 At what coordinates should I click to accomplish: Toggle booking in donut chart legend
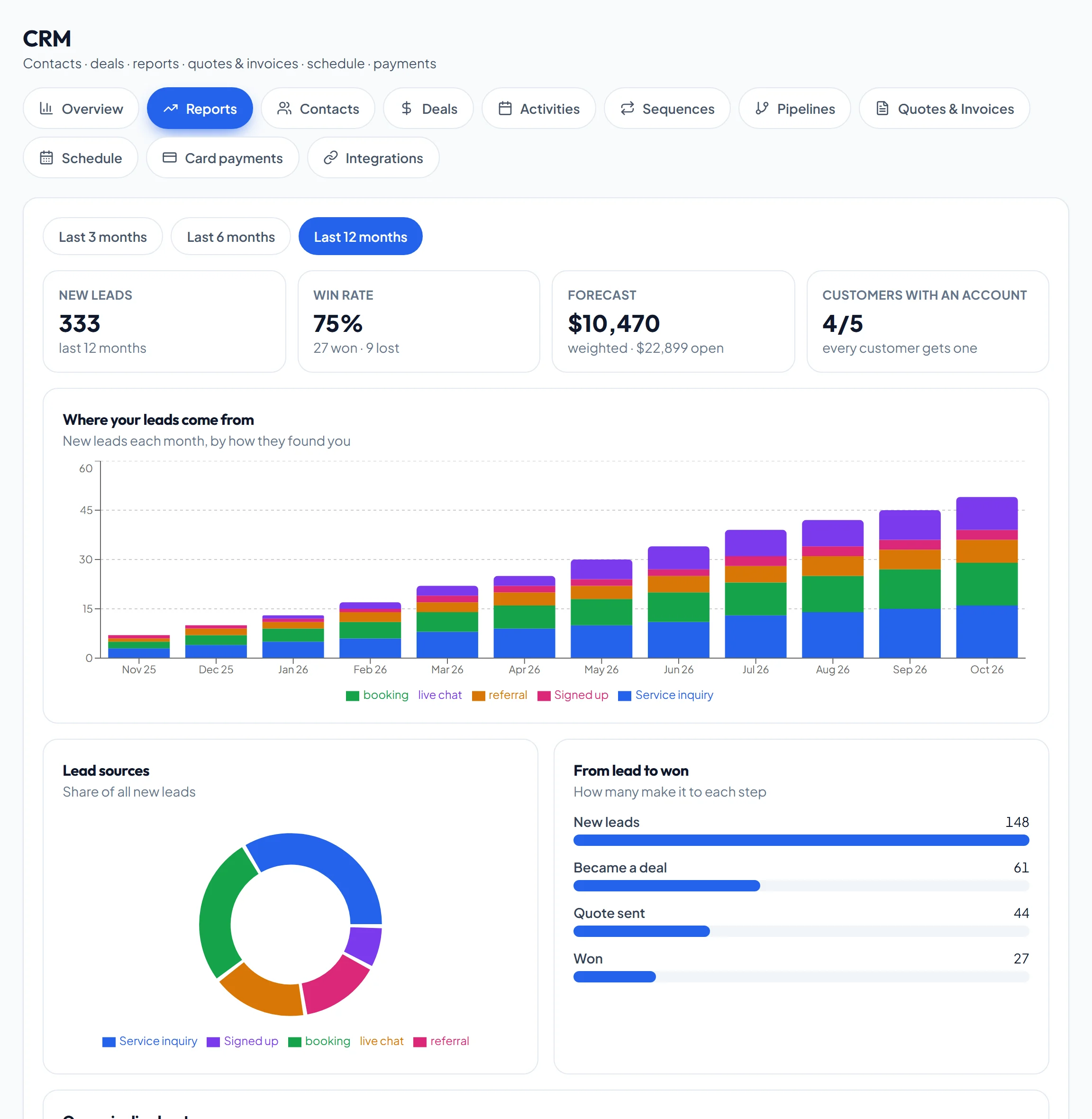pyautogui.click(x=319, y=1042)
